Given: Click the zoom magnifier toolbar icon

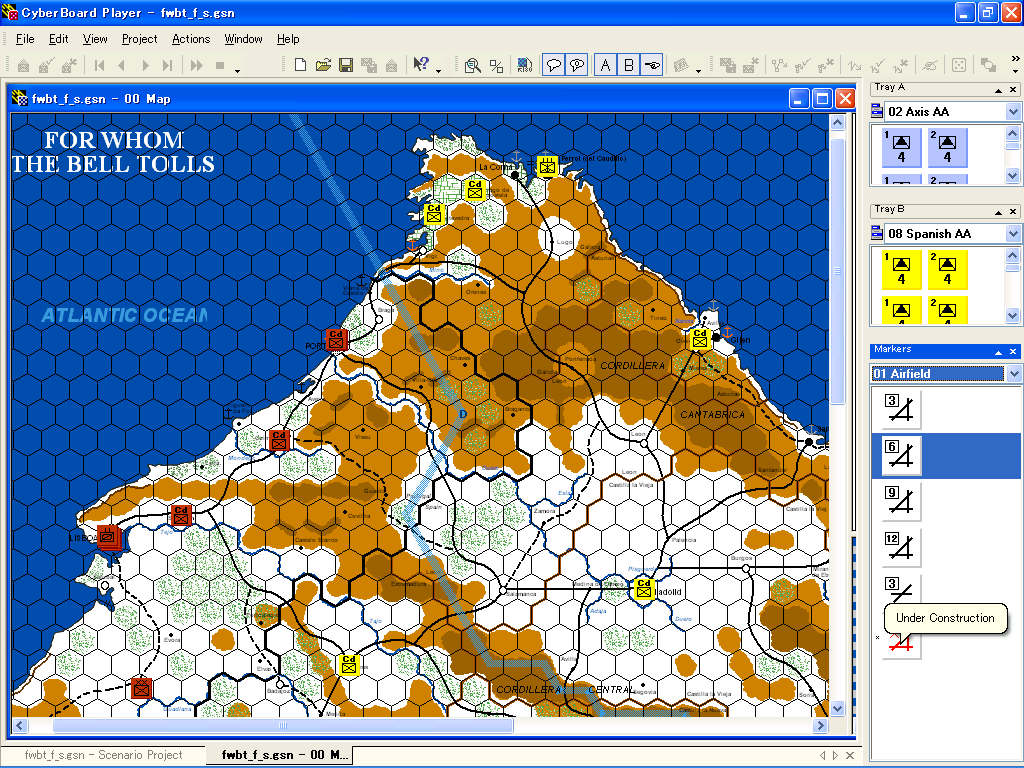Looking at the screenshot, I should [x=473, y=66].
